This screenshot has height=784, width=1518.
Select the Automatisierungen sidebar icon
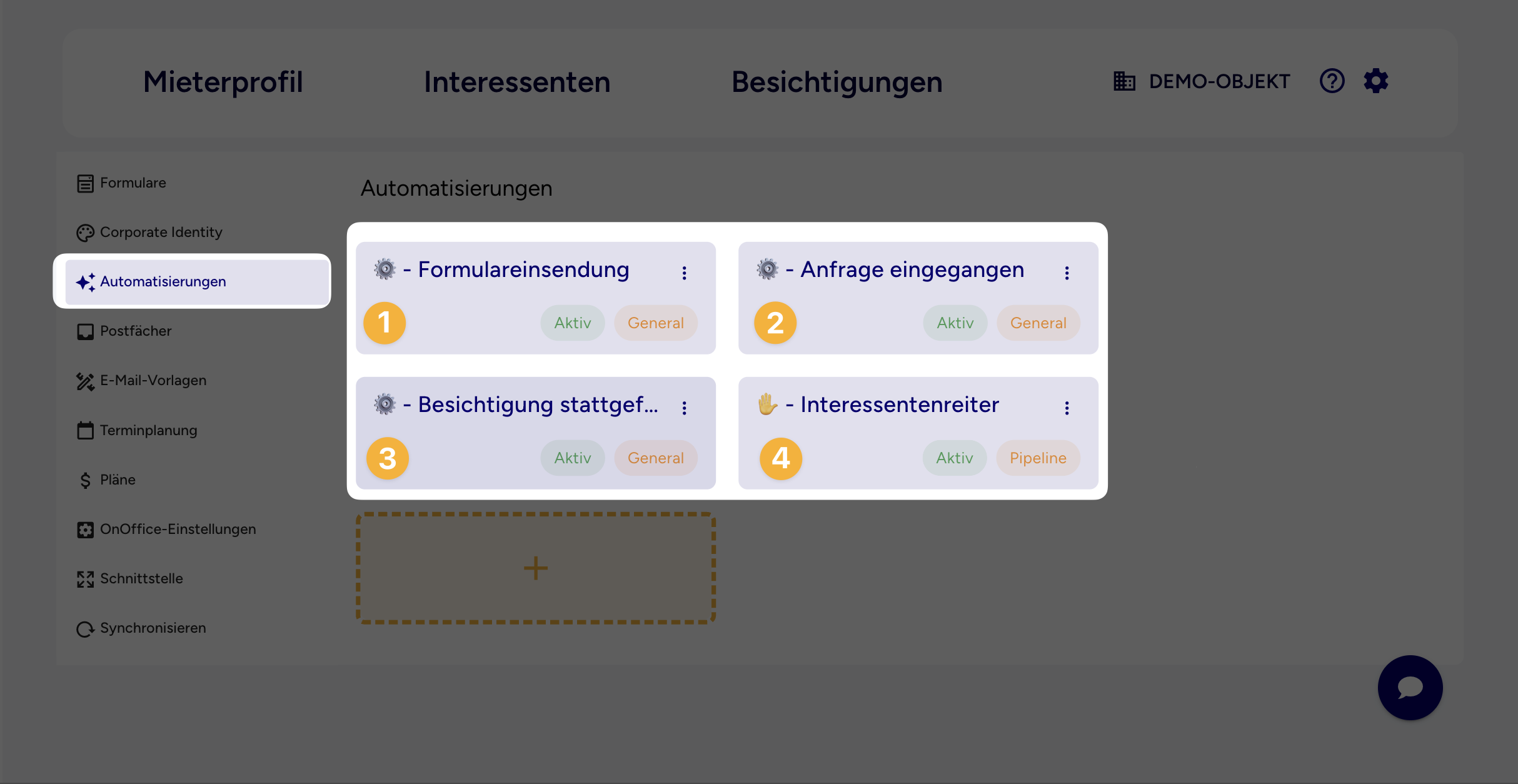86,282
